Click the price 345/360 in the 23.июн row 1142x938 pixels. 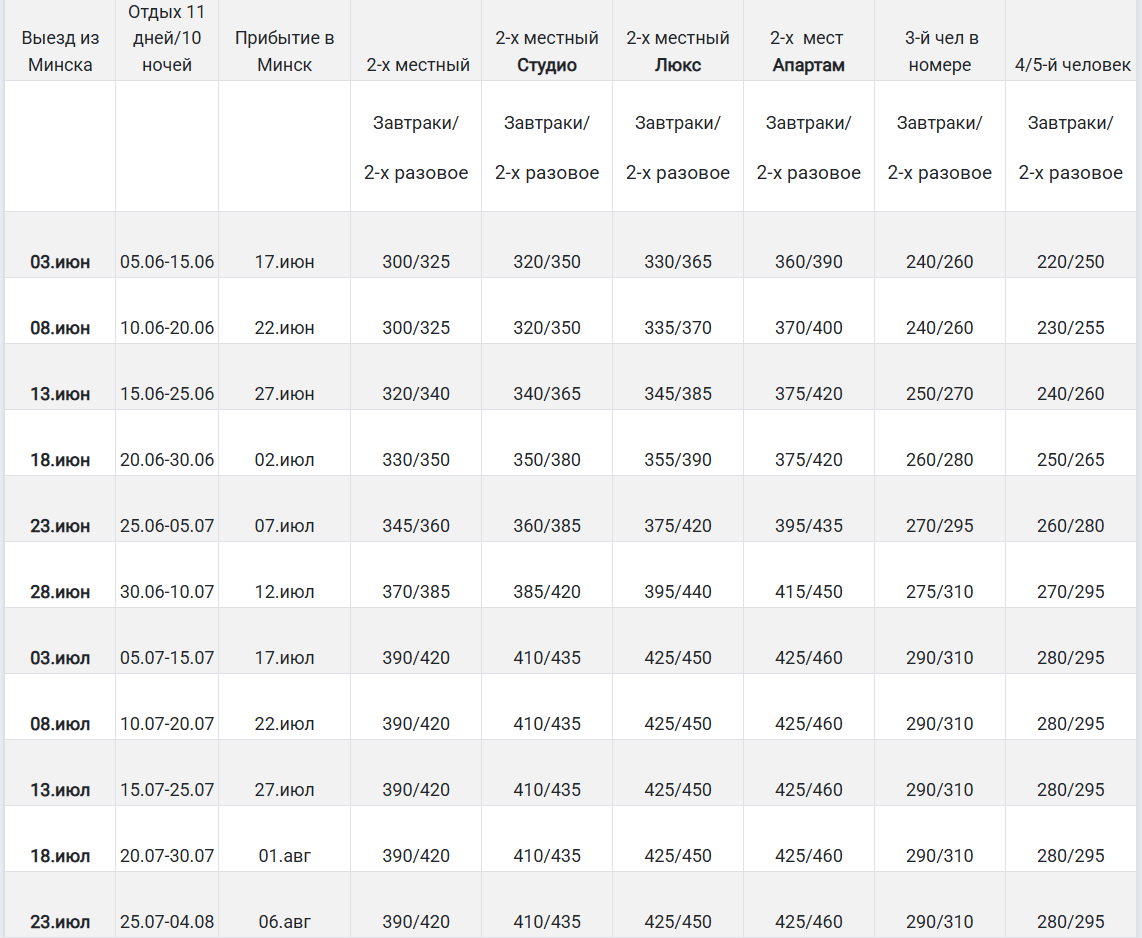[416, 526]
